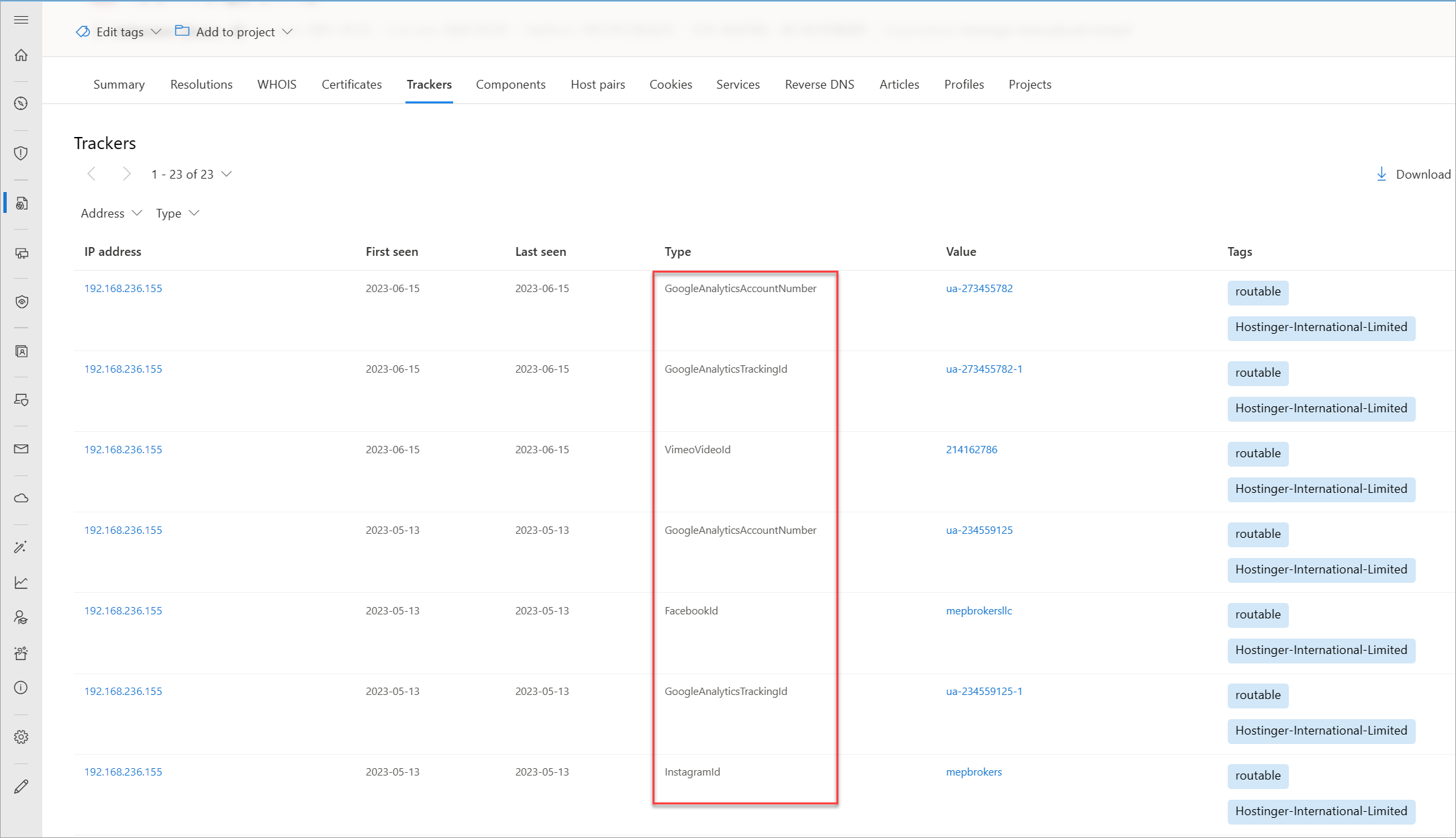Viewport: 1456px width, 838px height.
Task: Open the Type filter dropdown
Action: point(177,213)
